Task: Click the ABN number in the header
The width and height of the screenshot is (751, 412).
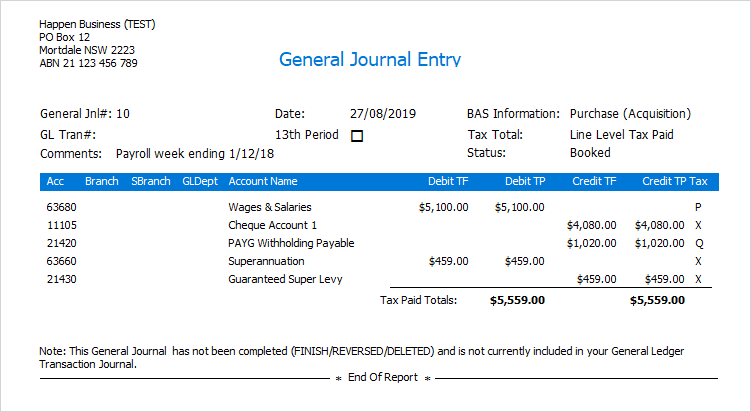Action: pyautogui.click(x=88, y=63)
